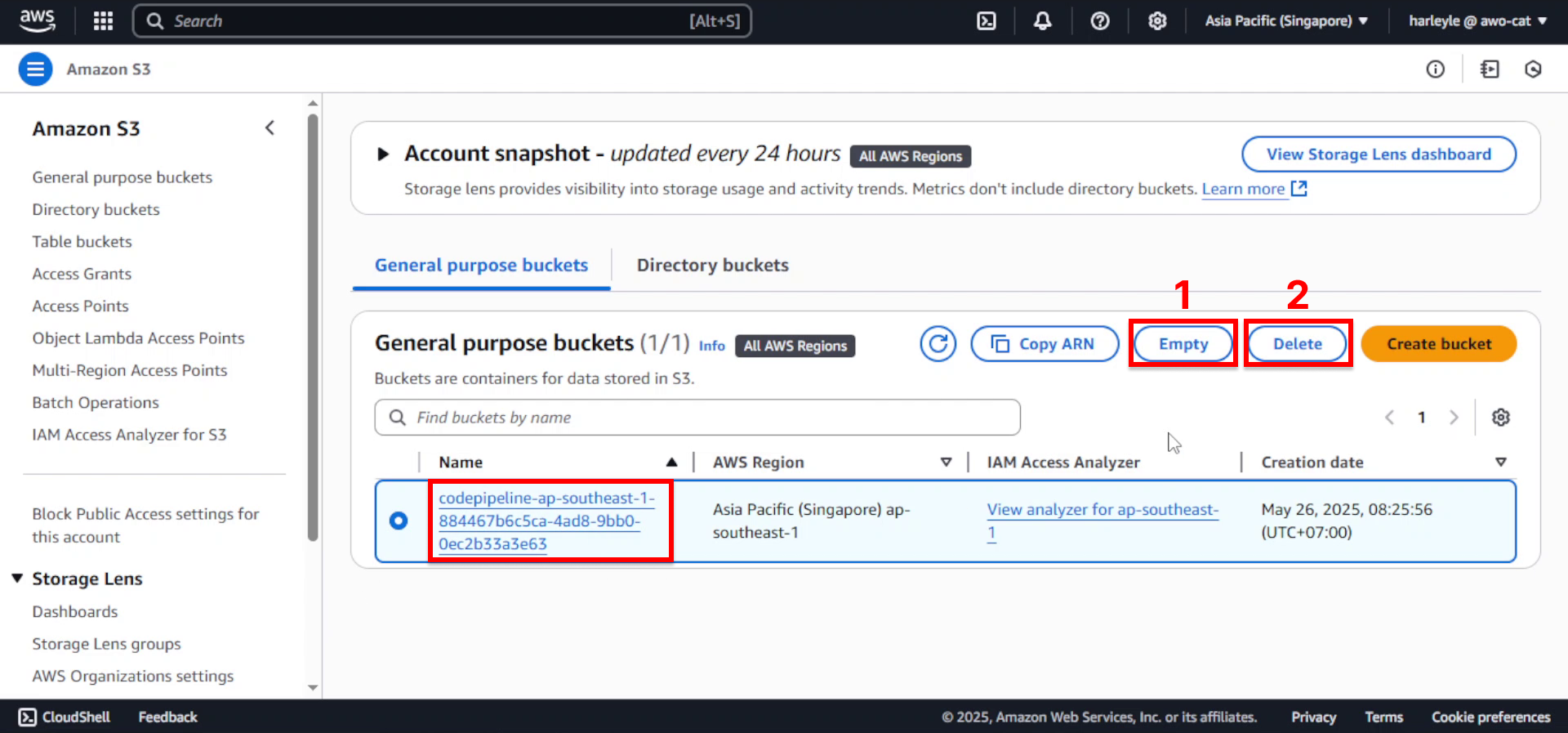The height and width of the screenshot is (733, 1568).
Task: Click the Delete bucket button
Action: coord(1298,344)
